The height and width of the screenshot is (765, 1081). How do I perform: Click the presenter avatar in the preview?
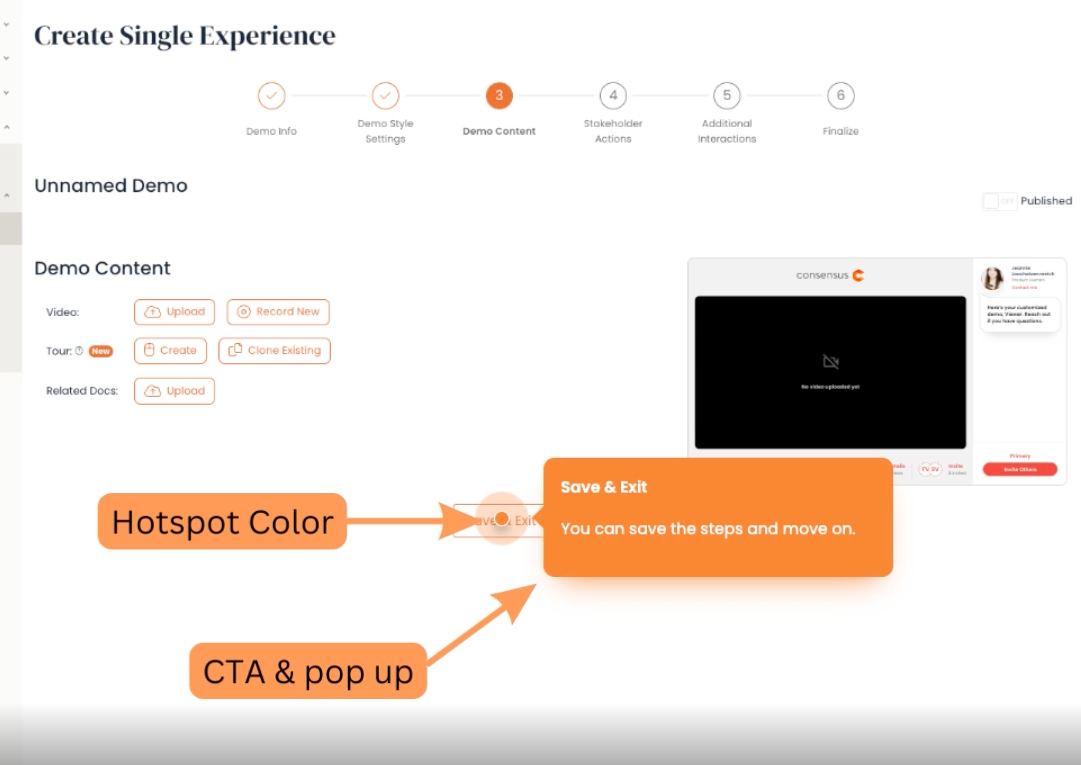993,278
